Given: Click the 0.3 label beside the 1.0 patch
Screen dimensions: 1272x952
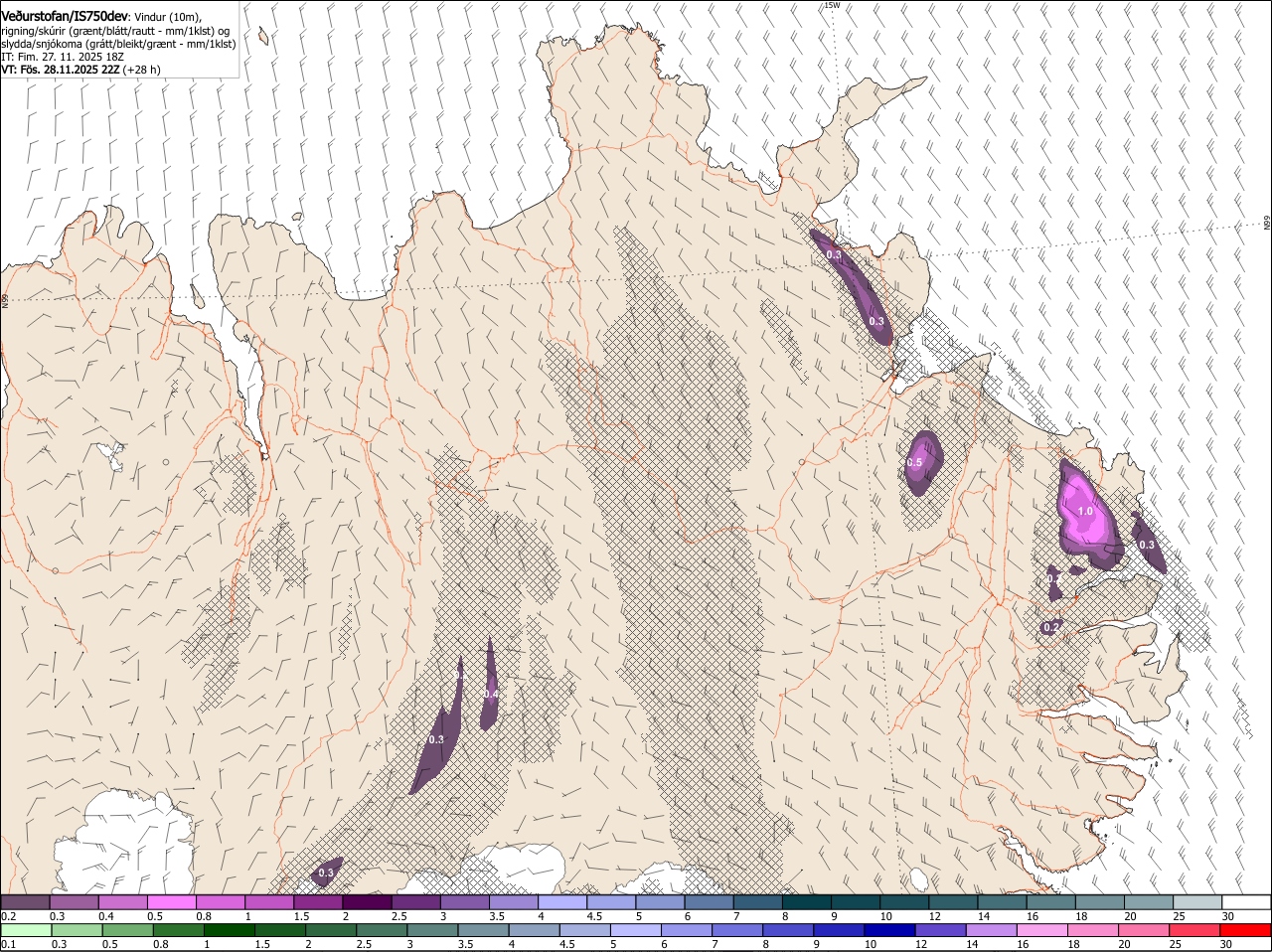Looking at the screenshot, I should 1147,545.
